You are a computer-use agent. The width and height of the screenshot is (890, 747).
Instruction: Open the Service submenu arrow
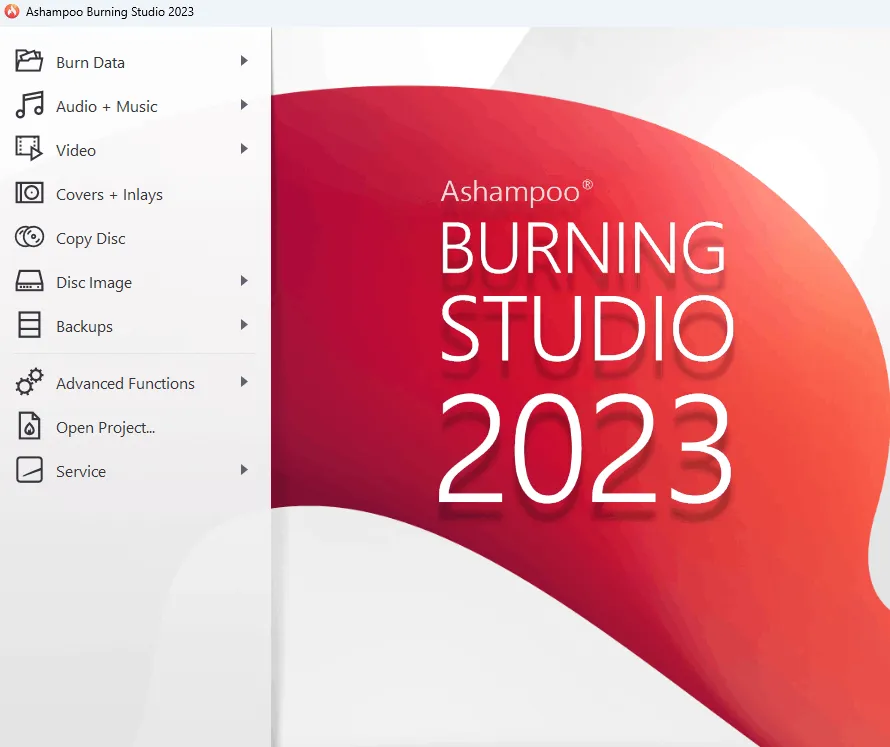[244, 470]
